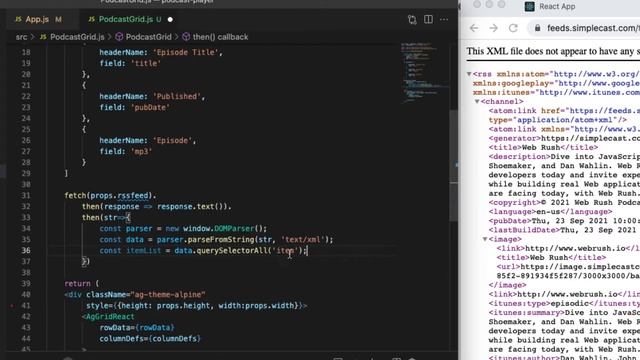Click the PodcastGrid.js breadcrumb segment
This screenshot has height=360, width=640.
coord(77,37)
